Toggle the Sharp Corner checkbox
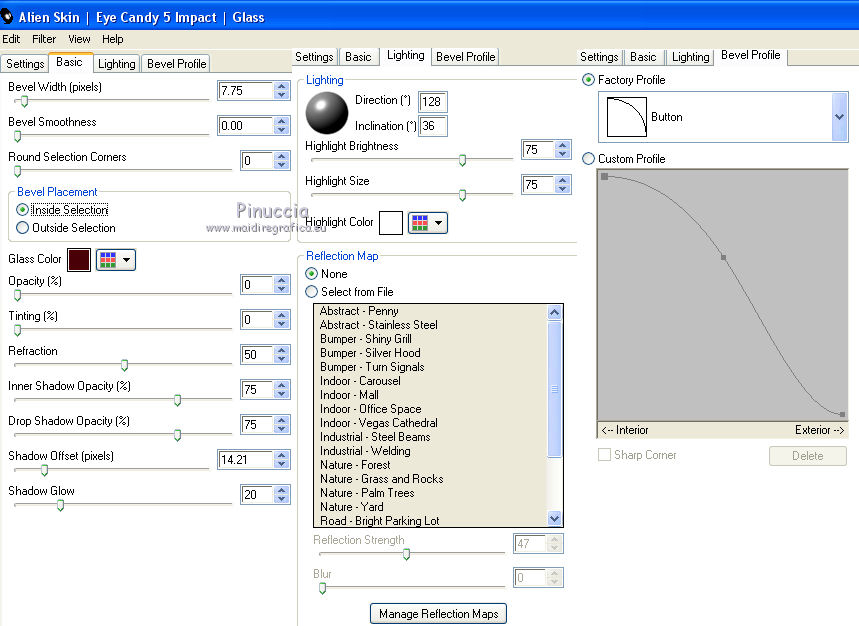The height and width of the screenshot is (626, 859). [604, 455]
